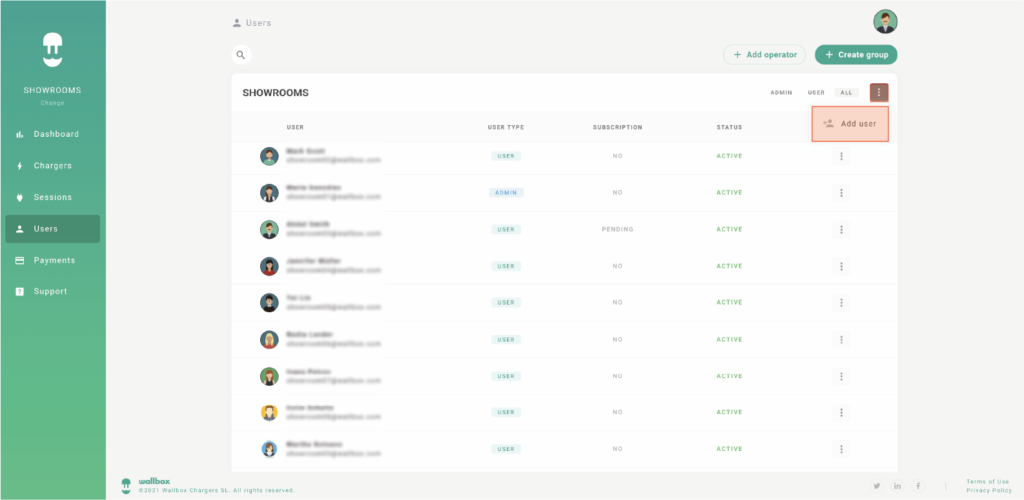
Task: Open the Terms of Use link
Action: coord(987,482)
